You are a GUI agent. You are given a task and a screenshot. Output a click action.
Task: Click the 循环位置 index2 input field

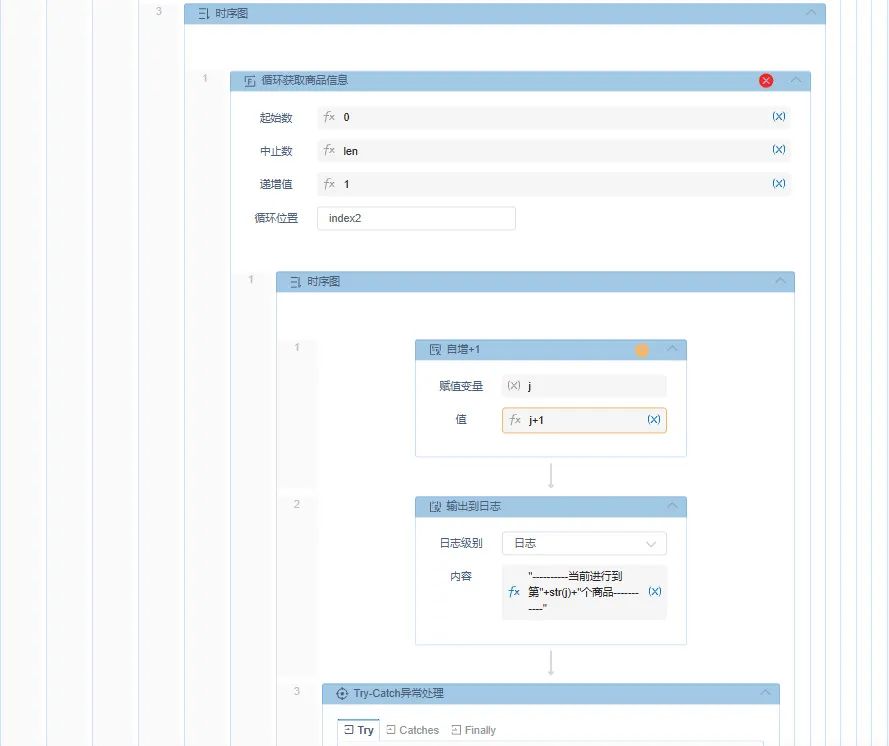coord(416,218)
